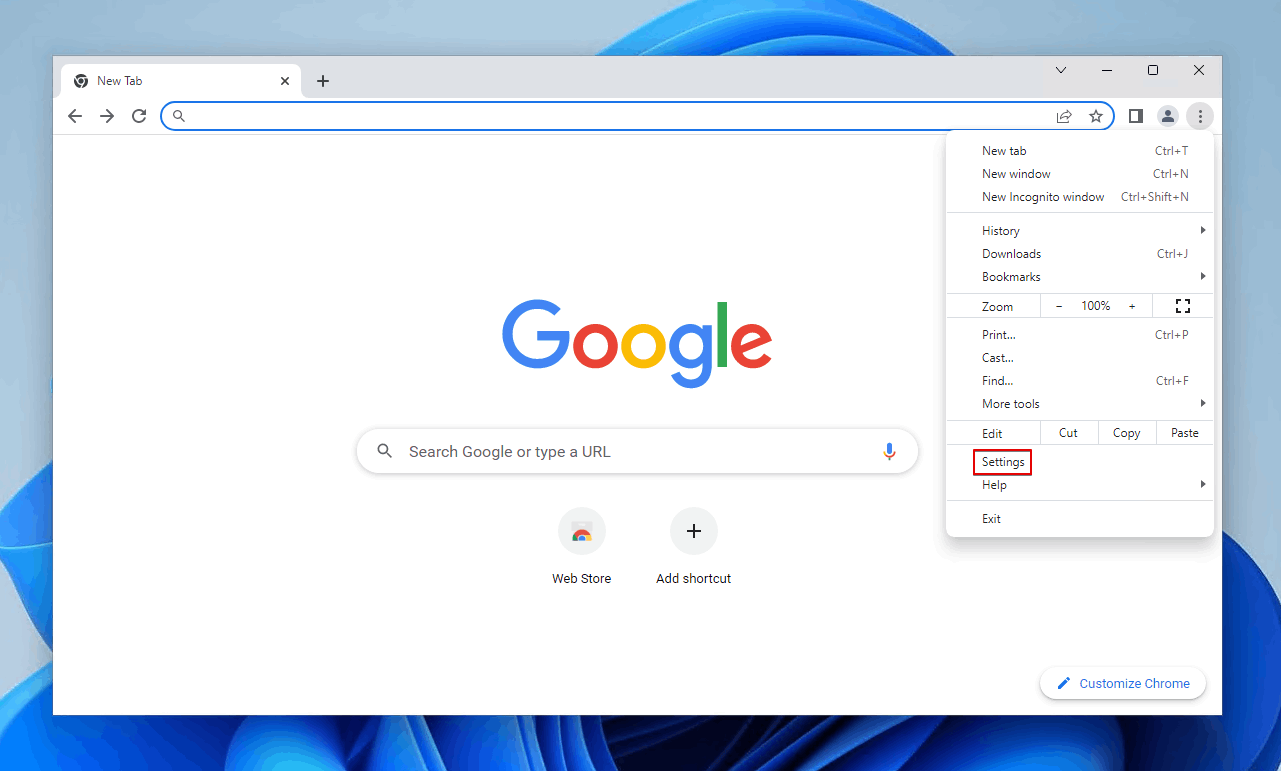Click Cut in the Edit row
1281x771 pixels.
point(1068,433)
